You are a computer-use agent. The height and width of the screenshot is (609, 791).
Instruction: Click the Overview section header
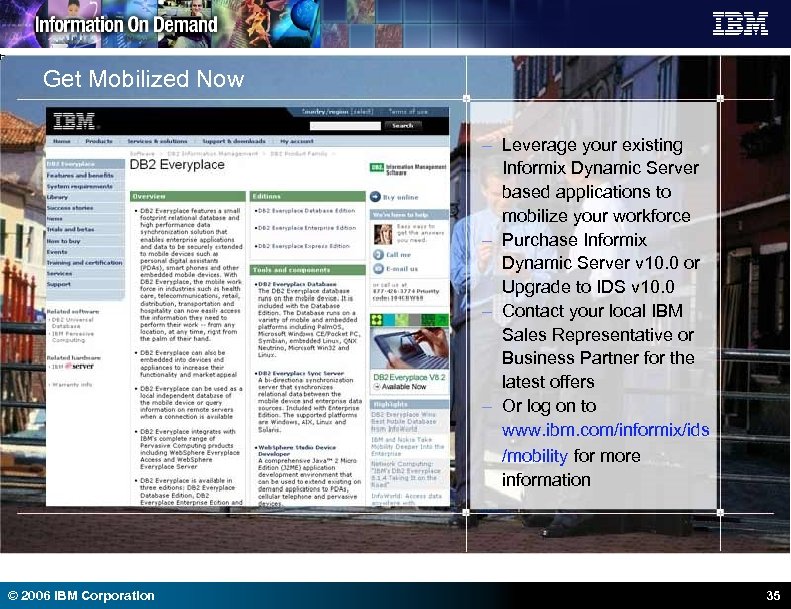pyautogui.click(x=188, y=196)
